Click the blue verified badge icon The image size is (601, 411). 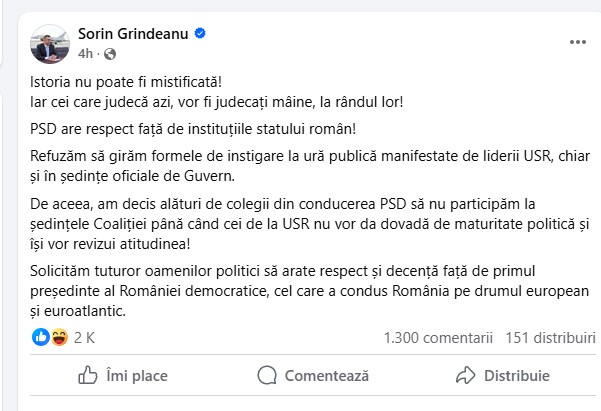(x=200, y=34)
